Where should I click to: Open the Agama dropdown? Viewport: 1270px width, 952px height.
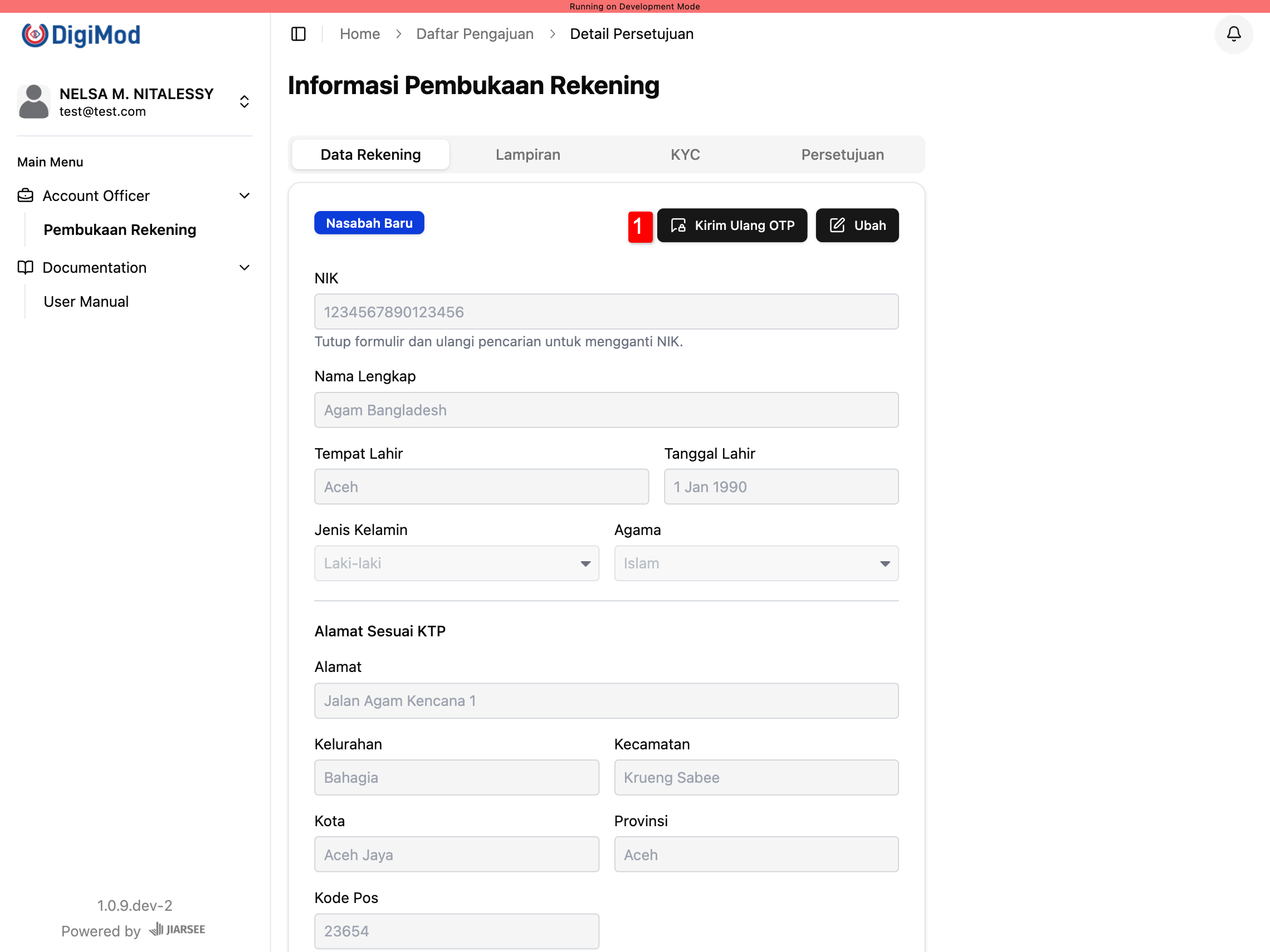(x=755, y=563)
